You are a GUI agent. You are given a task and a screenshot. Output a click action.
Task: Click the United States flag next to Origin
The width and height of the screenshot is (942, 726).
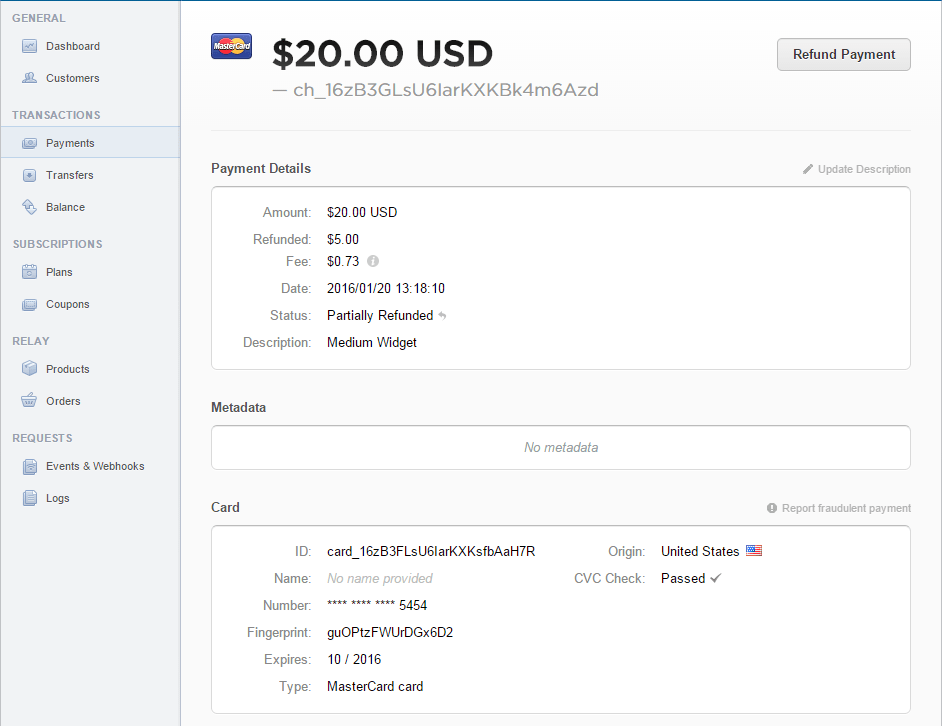(x=754, y=550)
